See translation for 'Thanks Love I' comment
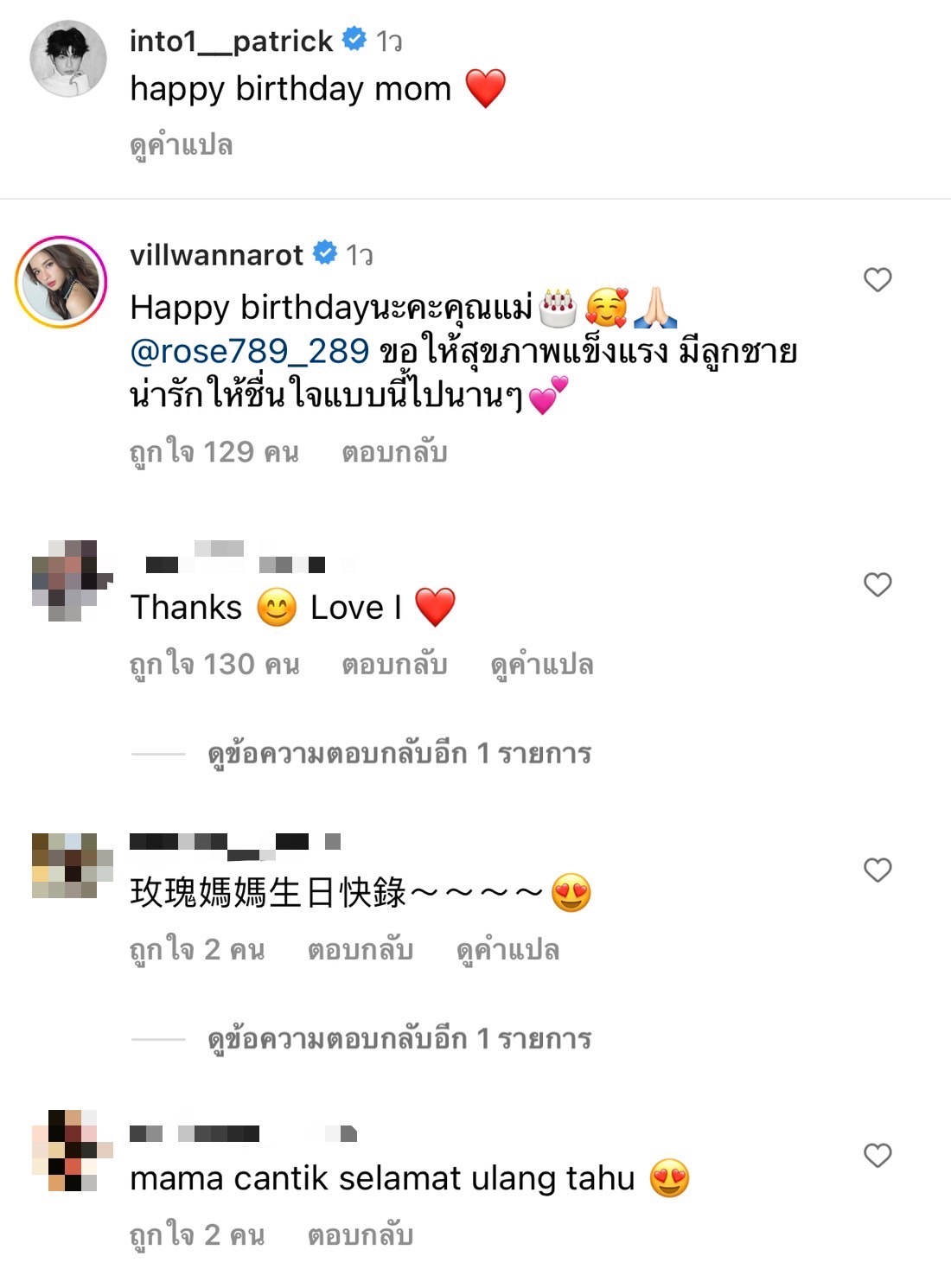 pos(542,664)
